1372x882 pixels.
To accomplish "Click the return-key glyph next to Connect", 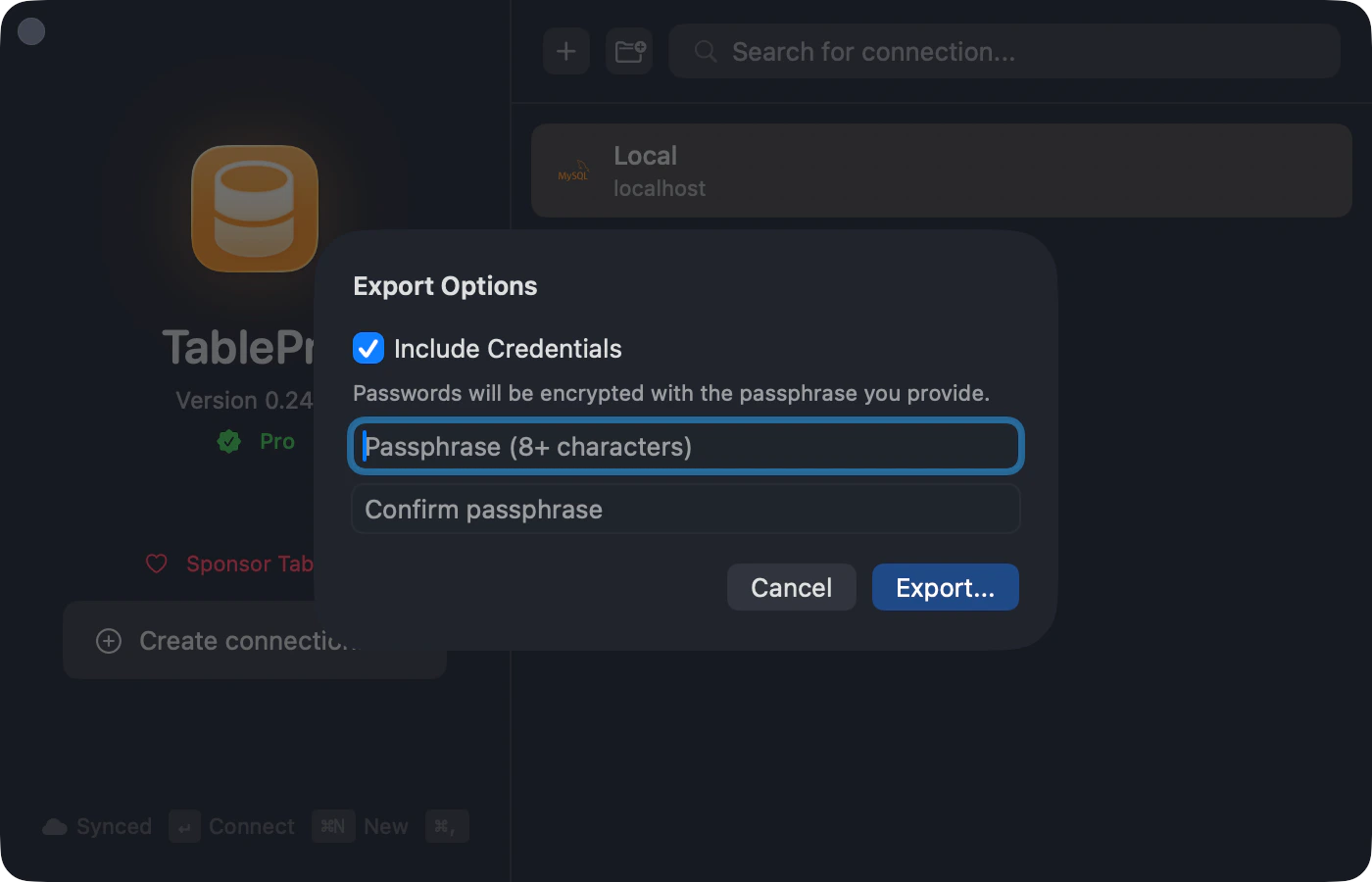I will coord(184,826).
